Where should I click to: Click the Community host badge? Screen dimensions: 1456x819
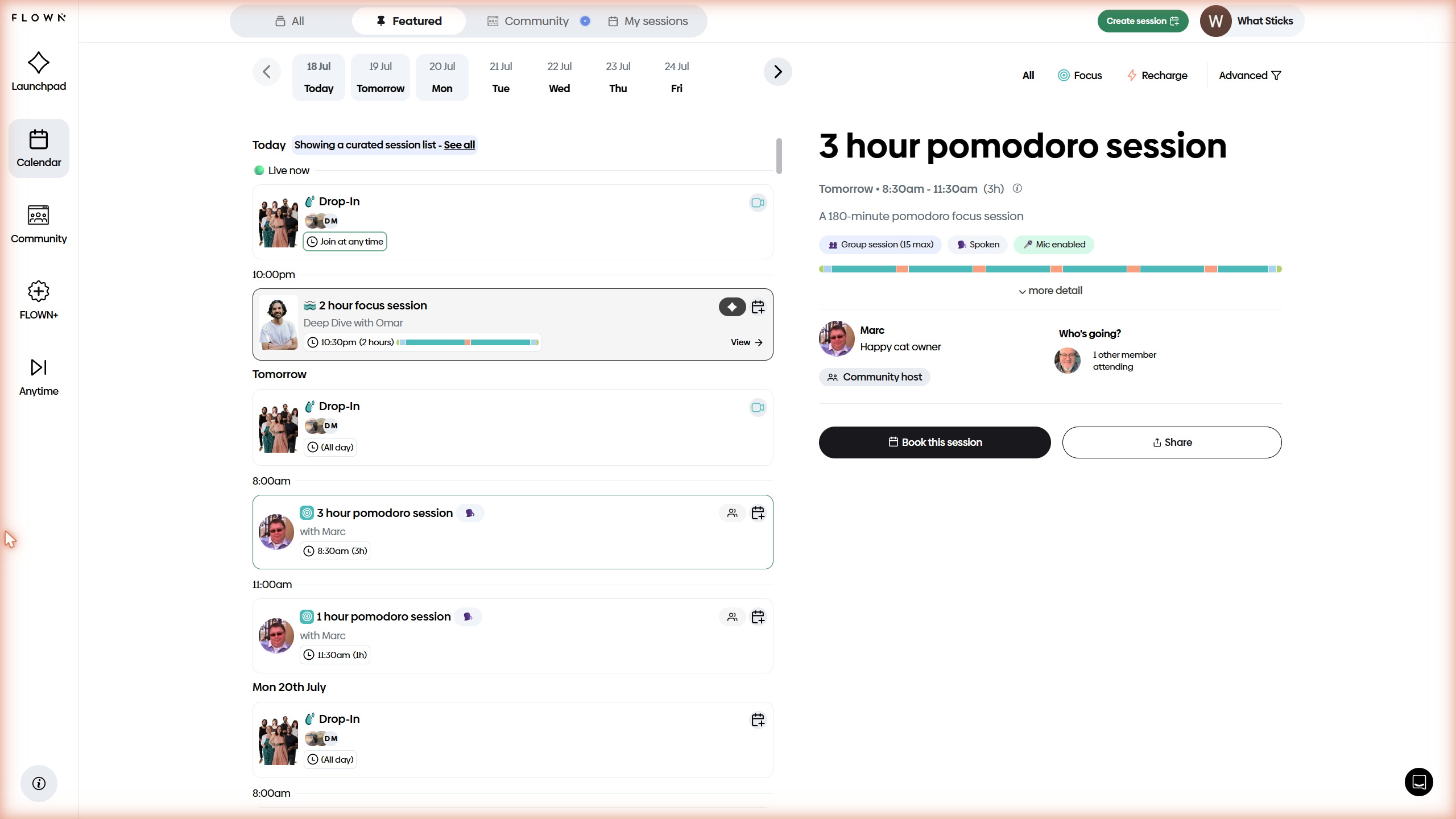point(875,377)
